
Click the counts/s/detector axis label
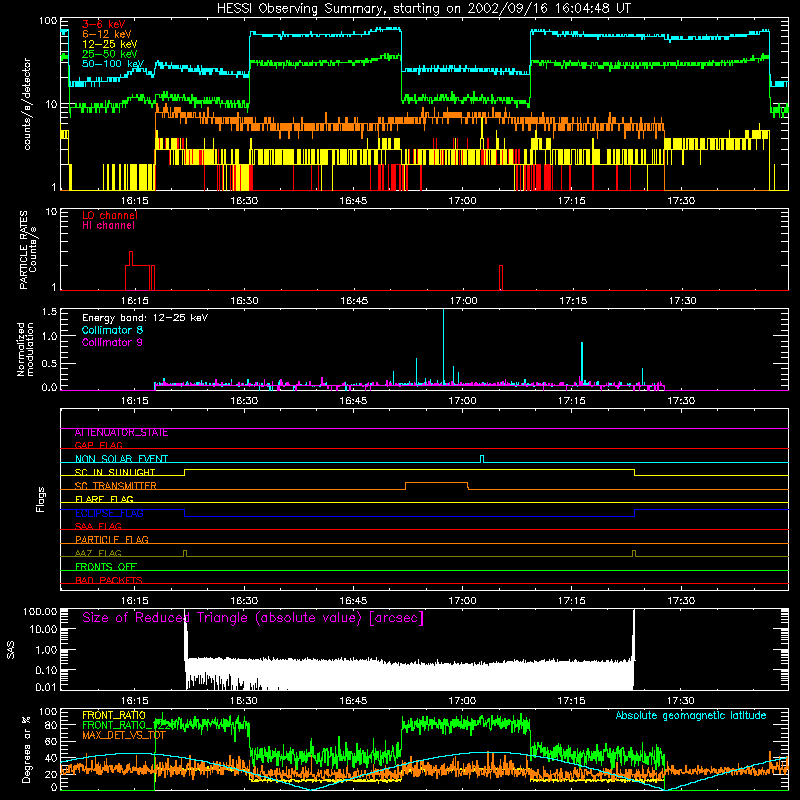27,104
